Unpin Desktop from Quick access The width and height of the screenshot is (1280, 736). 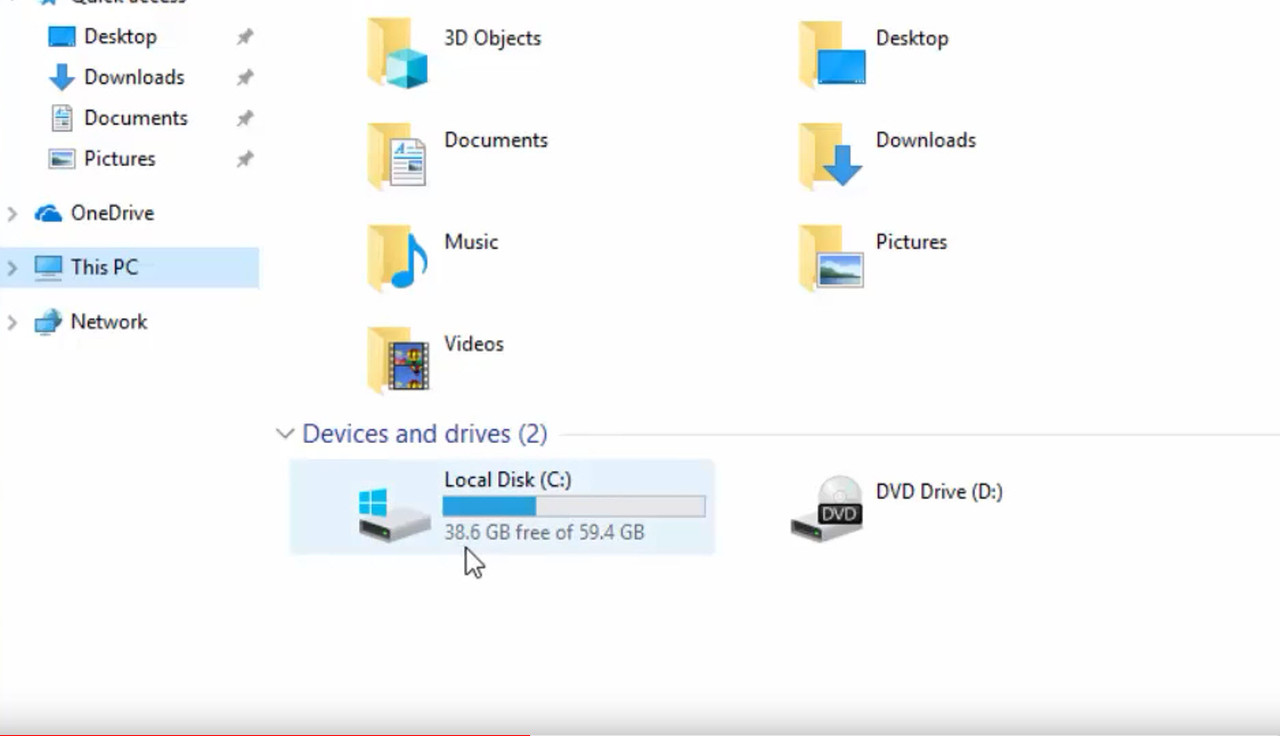pos(244,36)
